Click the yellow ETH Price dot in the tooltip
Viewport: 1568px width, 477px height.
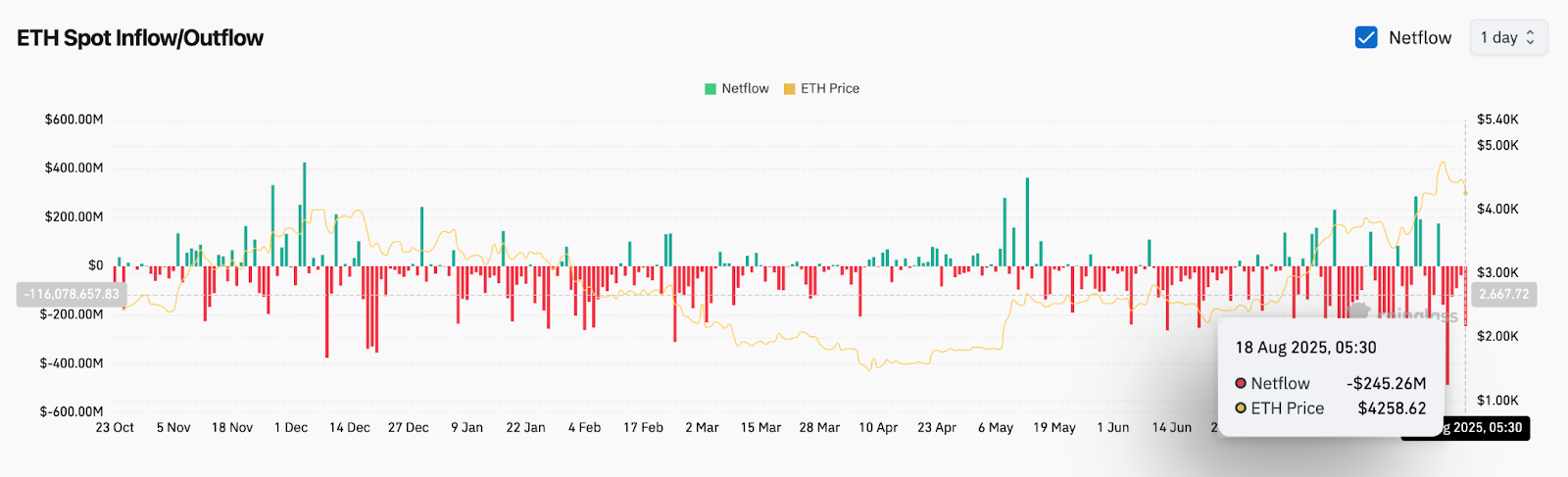click(x=1241, y=408)
